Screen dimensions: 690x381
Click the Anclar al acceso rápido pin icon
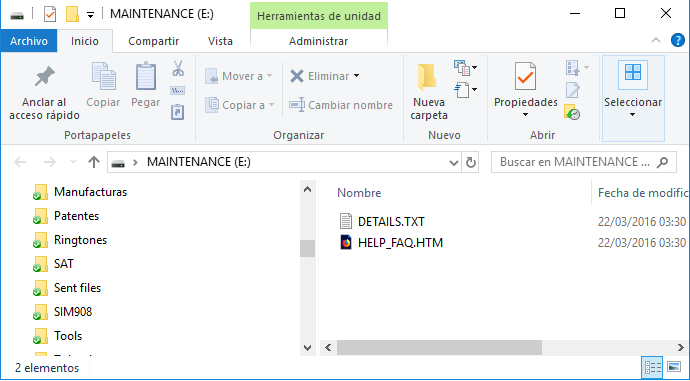pos(44,77)
